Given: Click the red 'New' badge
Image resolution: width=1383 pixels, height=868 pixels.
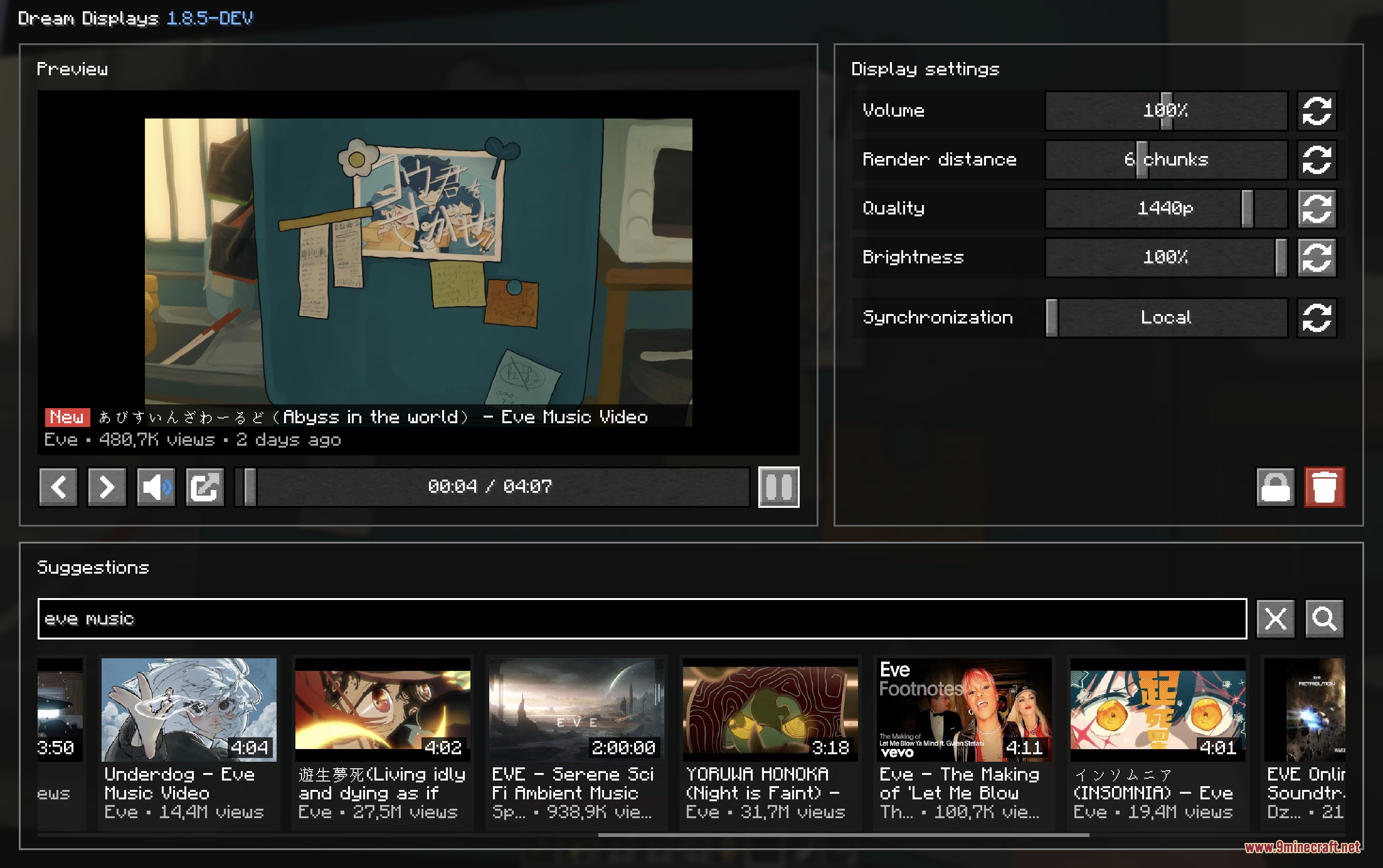Looking at the screenshot, I should (x=67, y=418).
